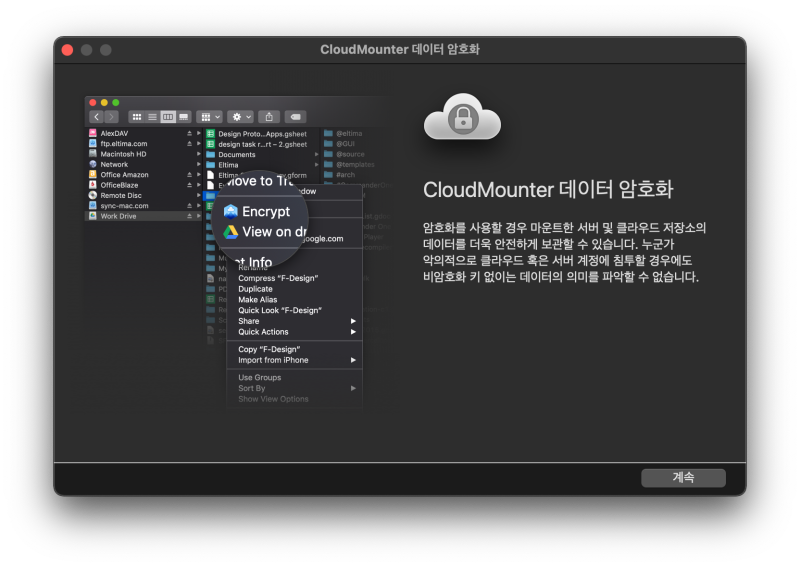Click the Google Drive icon in magnifier

point(231,232)
